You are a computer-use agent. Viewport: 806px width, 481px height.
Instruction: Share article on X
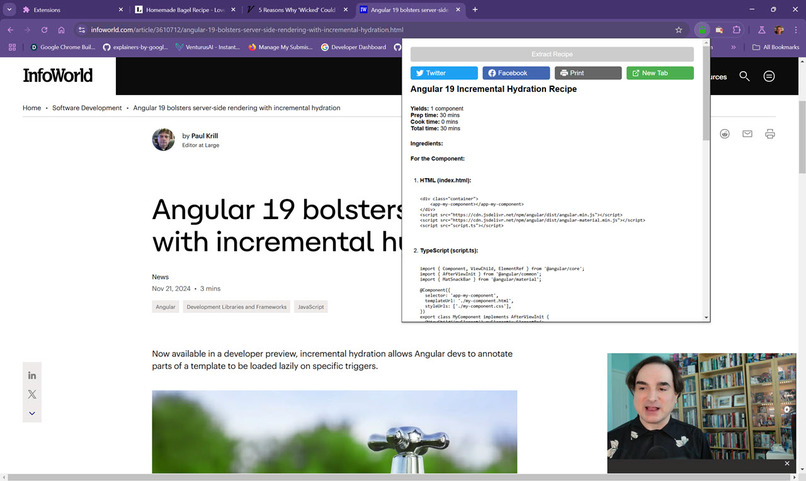coord(32,395)
